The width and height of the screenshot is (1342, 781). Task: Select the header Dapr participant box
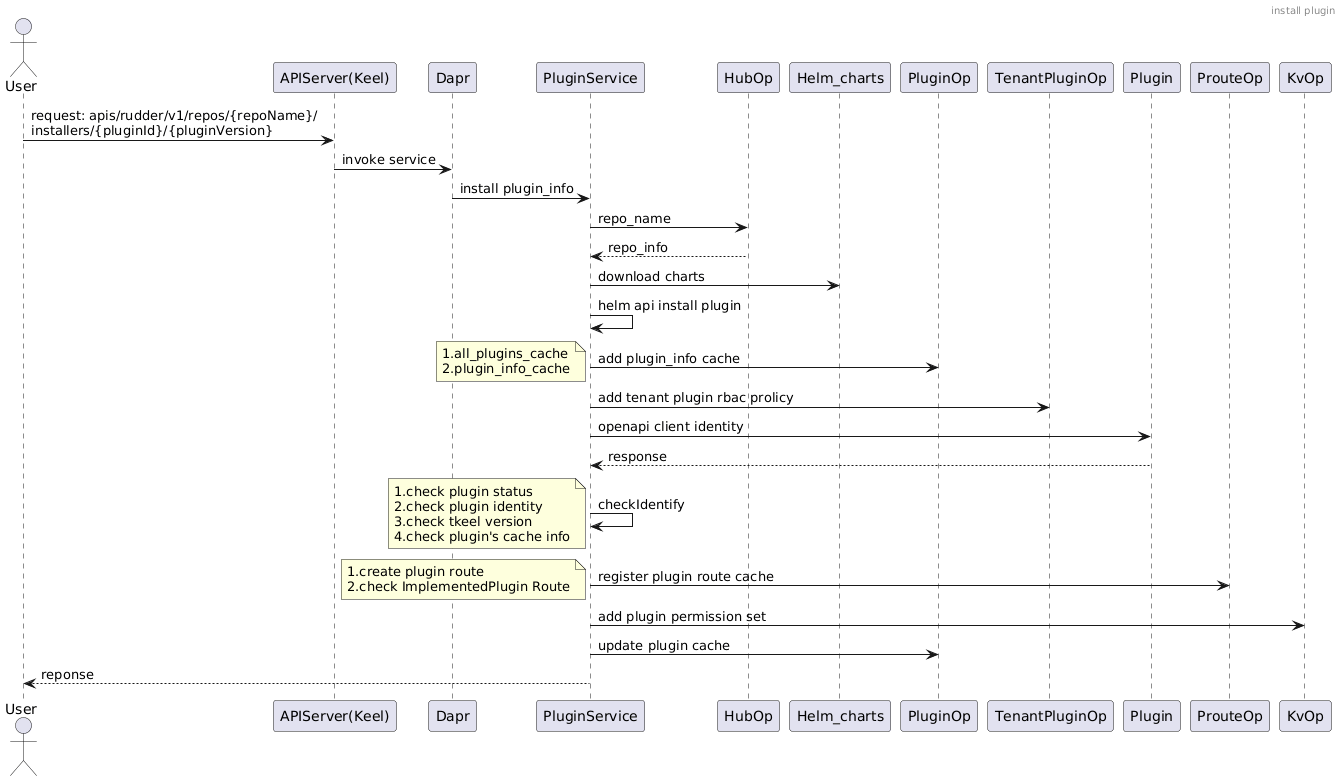point(451,77)
